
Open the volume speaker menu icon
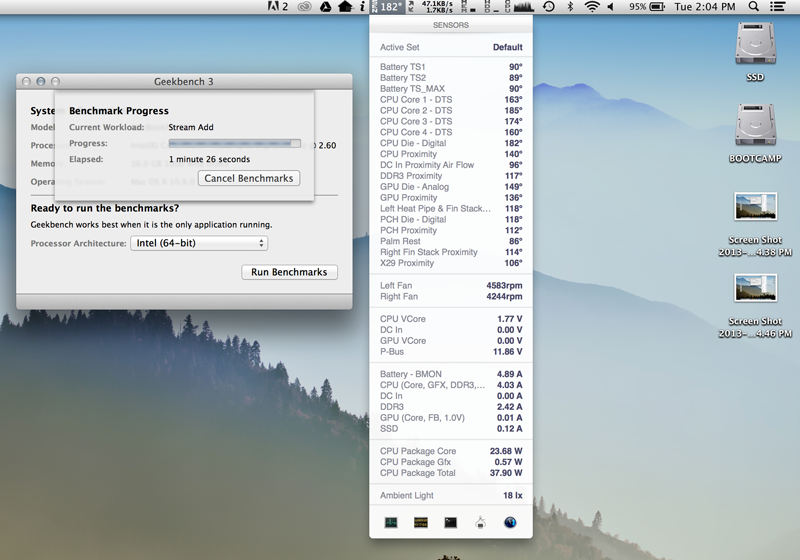point(611,7)
